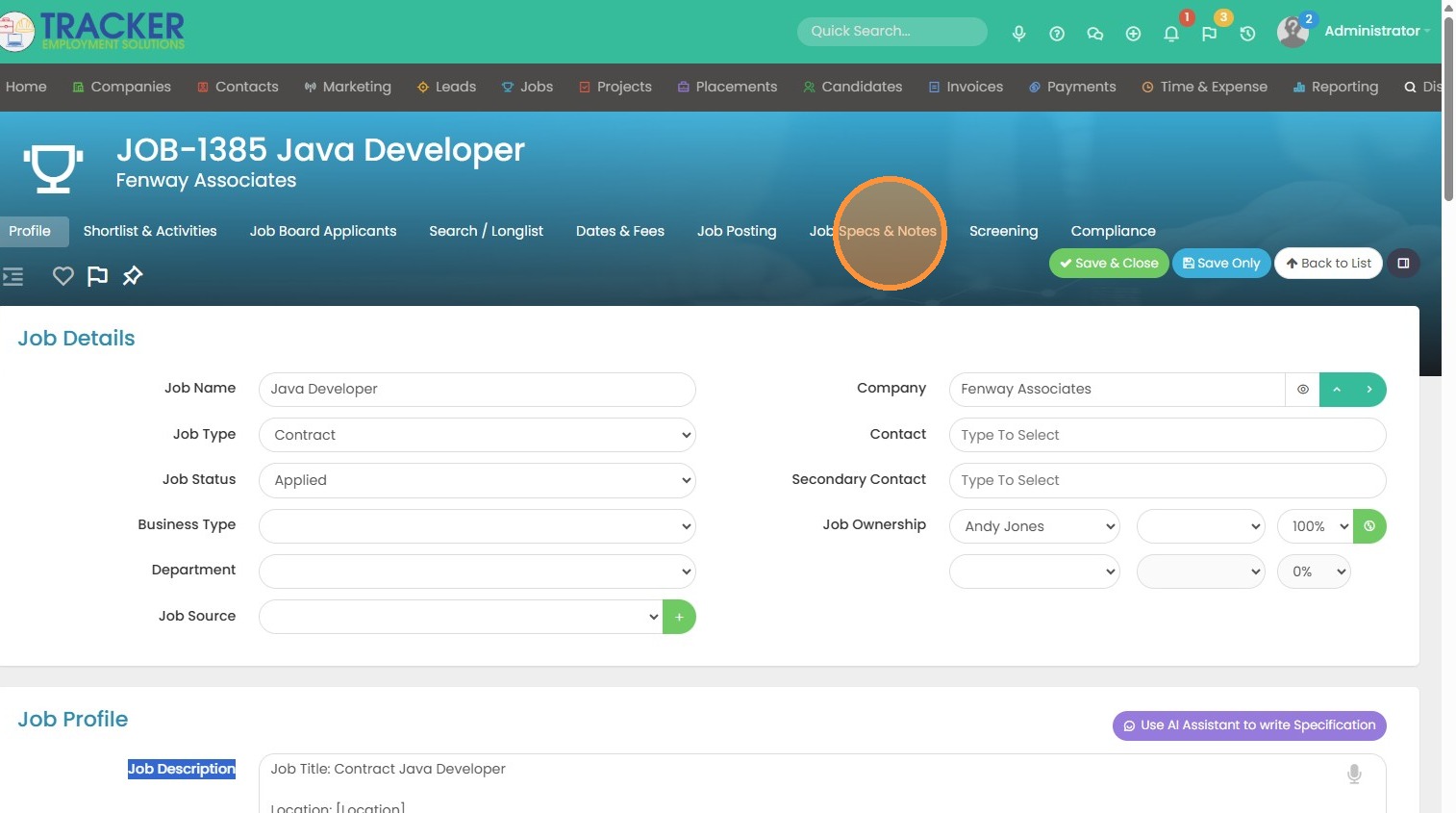Toggle the left sidebar list icon
The width and height of the screenshot is (1456, 813).
[13, 276]
